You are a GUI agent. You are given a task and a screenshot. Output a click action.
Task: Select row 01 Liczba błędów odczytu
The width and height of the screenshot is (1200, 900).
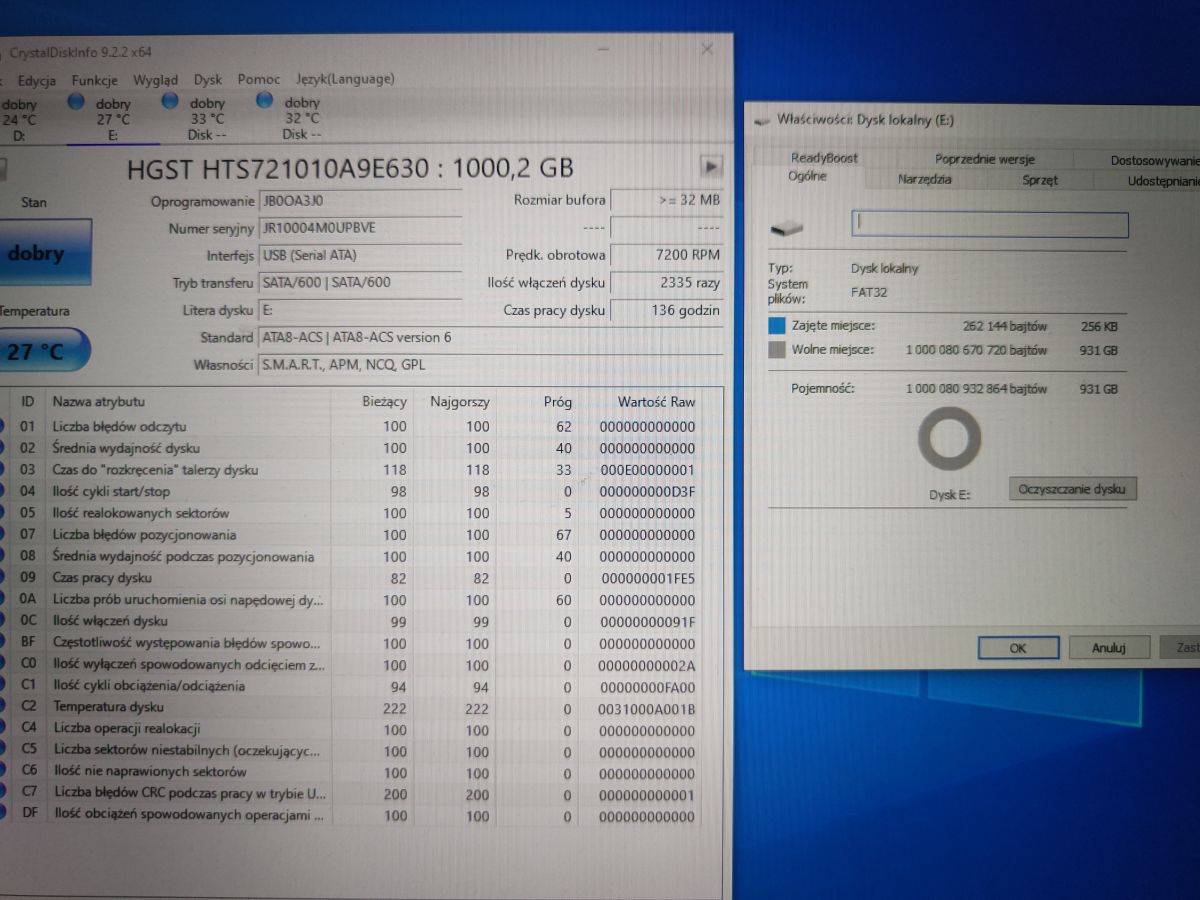pyautogui.click(x=358, y=426)
